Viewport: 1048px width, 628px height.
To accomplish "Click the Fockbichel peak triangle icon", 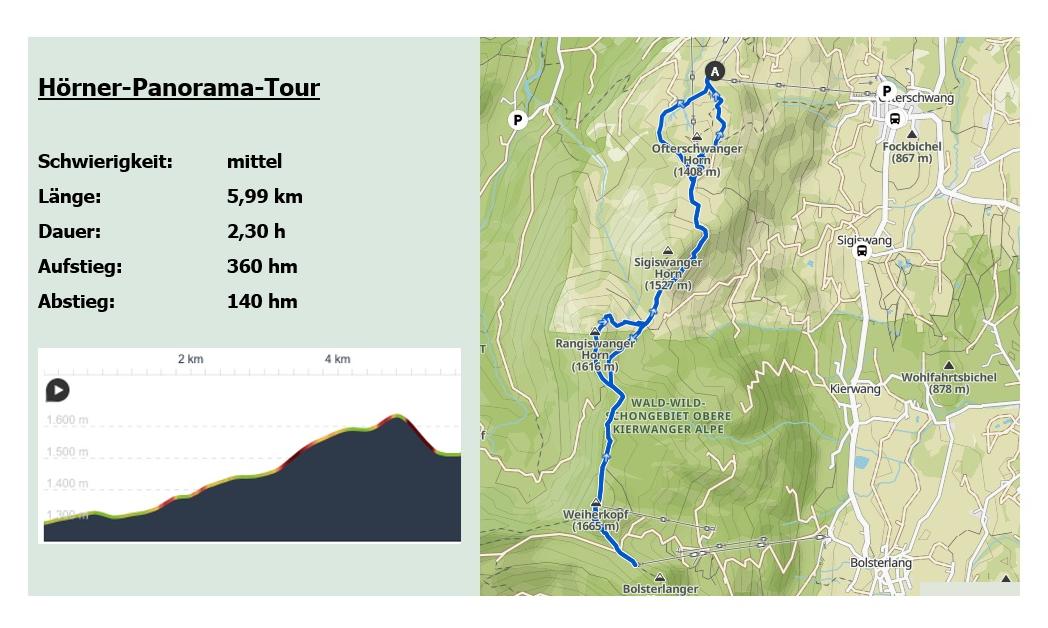I will pos(912,134).
